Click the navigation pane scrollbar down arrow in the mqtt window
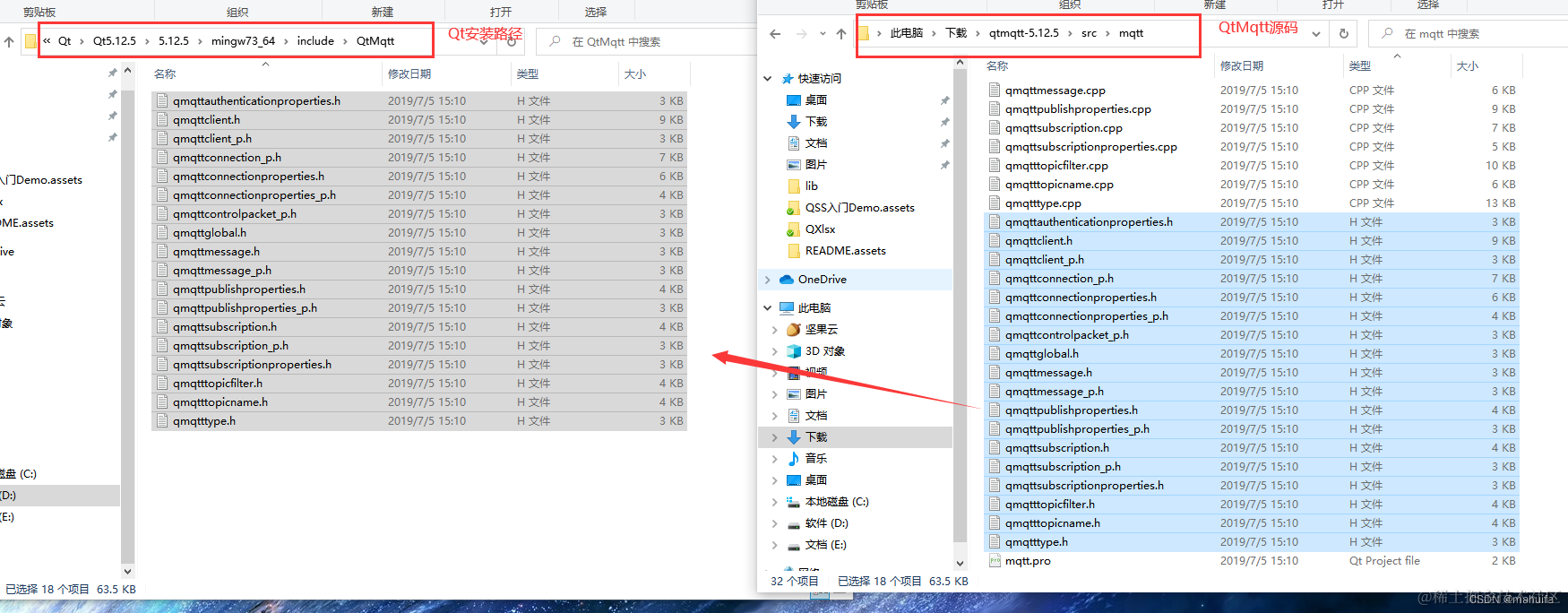The image size is (1568, 613). tap(960, 564)
